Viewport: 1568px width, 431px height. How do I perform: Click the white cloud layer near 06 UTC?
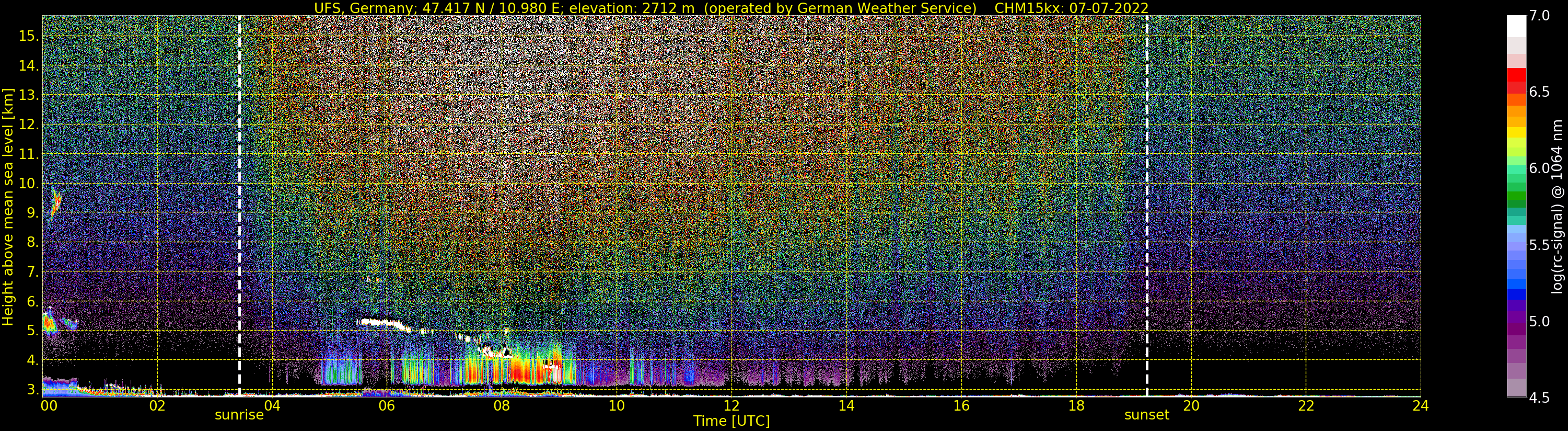[x=385, y=323]
